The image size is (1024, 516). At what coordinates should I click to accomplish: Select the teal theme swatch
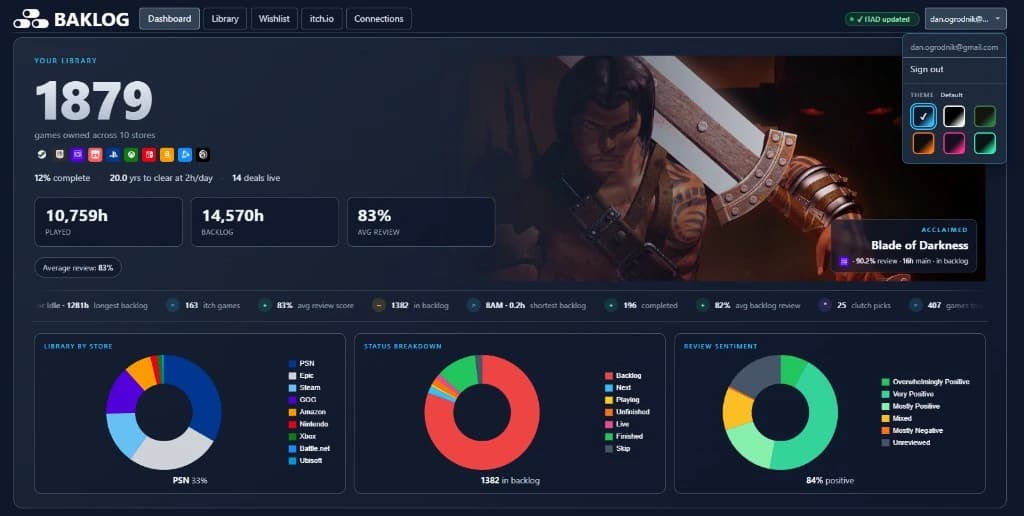985,143
